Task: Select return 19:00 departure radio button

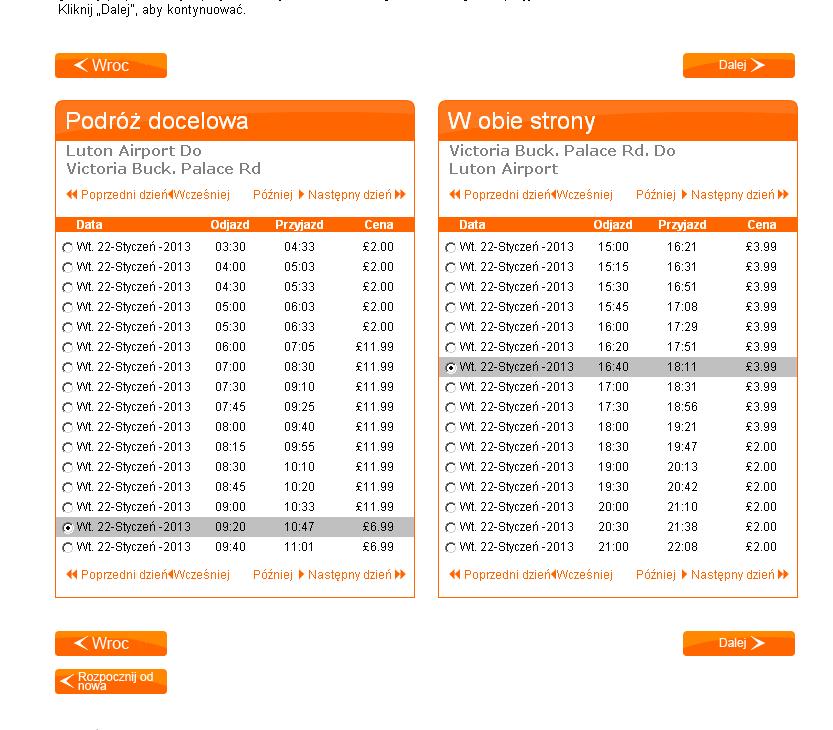Action: (x=450, y=468)
